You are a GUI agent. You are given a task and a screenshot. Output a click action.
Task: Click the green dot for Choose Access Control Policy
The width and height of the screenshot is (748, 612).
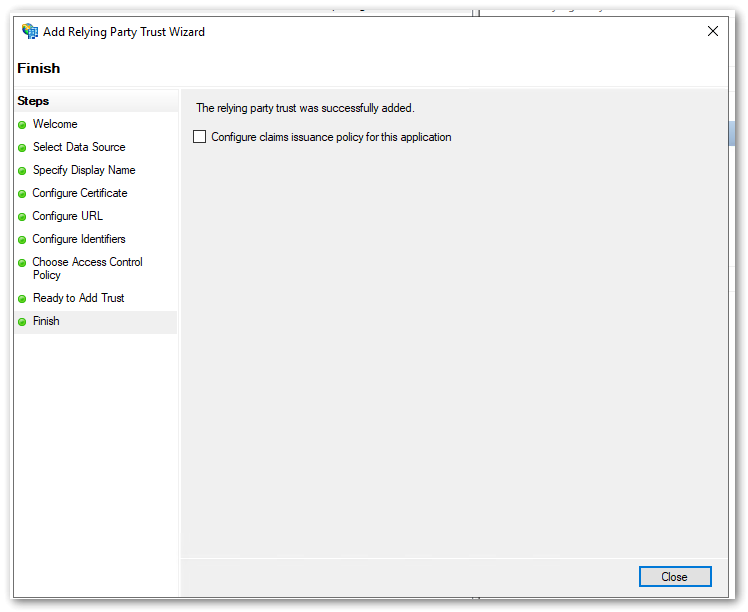coord(22,263)
